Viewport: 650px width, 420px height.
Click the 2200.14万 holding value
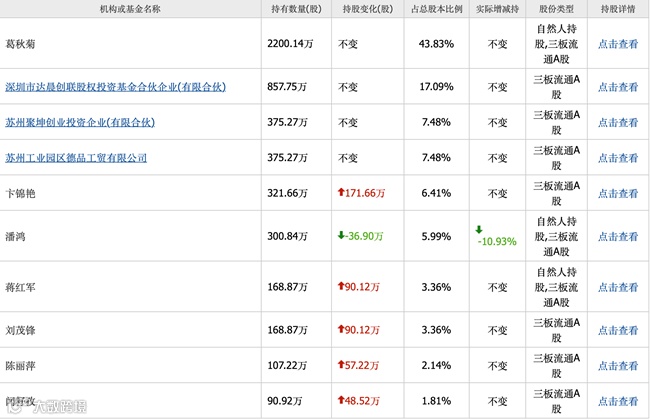pos(290,44)
